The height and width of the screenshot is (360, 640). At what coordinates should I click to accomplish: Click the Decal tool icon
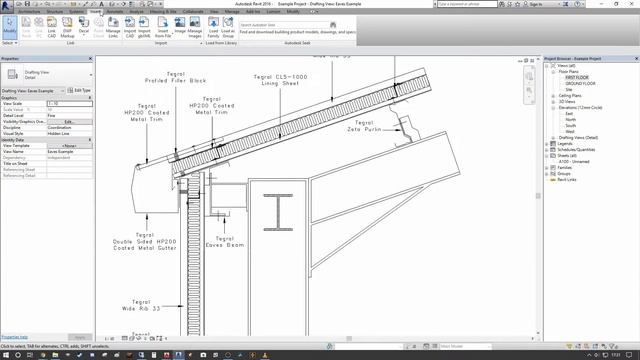pos(84,23)
